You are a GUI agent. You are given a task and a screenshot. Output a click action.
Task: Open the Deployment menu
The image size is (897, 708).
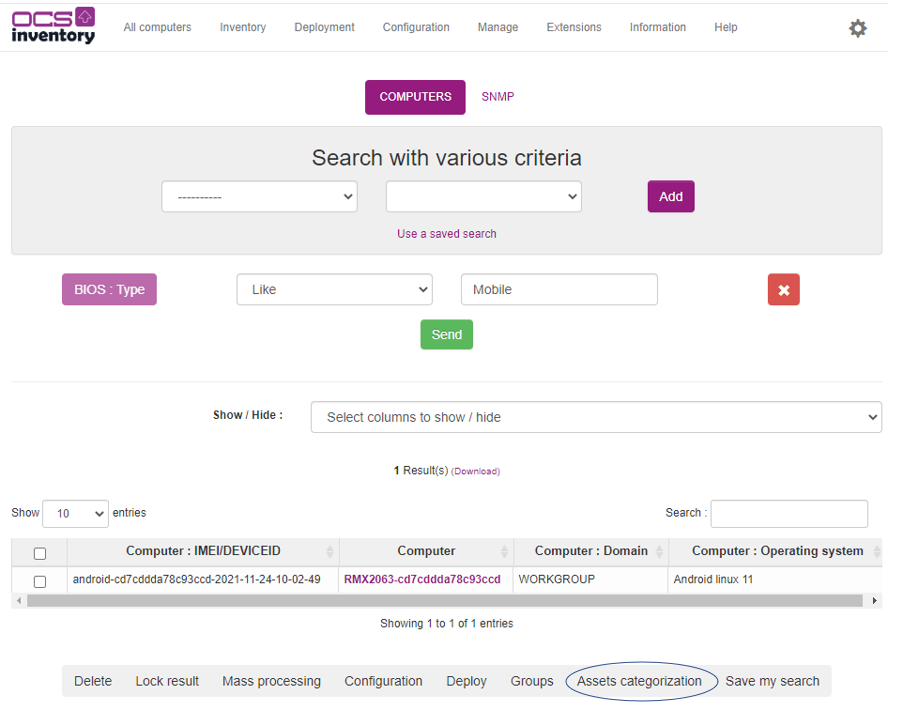pos(324,28)
